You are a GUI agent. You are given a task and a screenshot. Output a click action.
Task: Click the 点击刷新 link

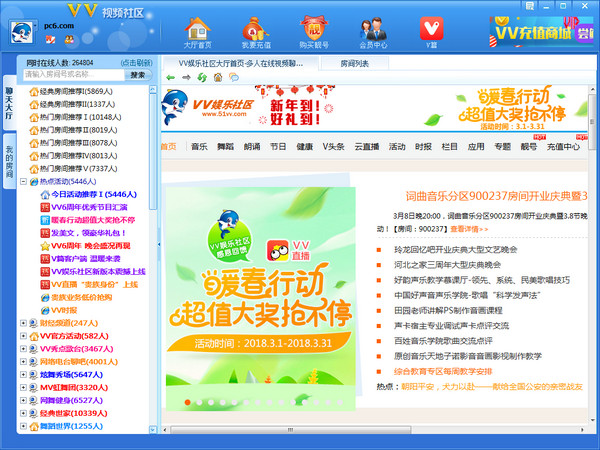pyautogui.click(x=136, y=63)
